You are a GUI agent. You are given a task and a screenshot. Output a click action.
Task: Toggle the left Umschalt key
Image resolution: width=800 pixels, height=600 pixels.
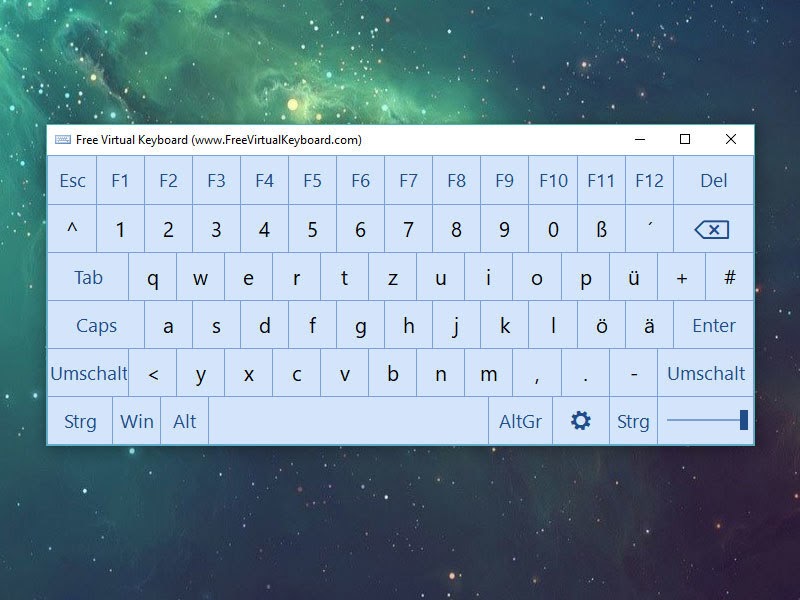pyautogui.click(x=88, y=373)
